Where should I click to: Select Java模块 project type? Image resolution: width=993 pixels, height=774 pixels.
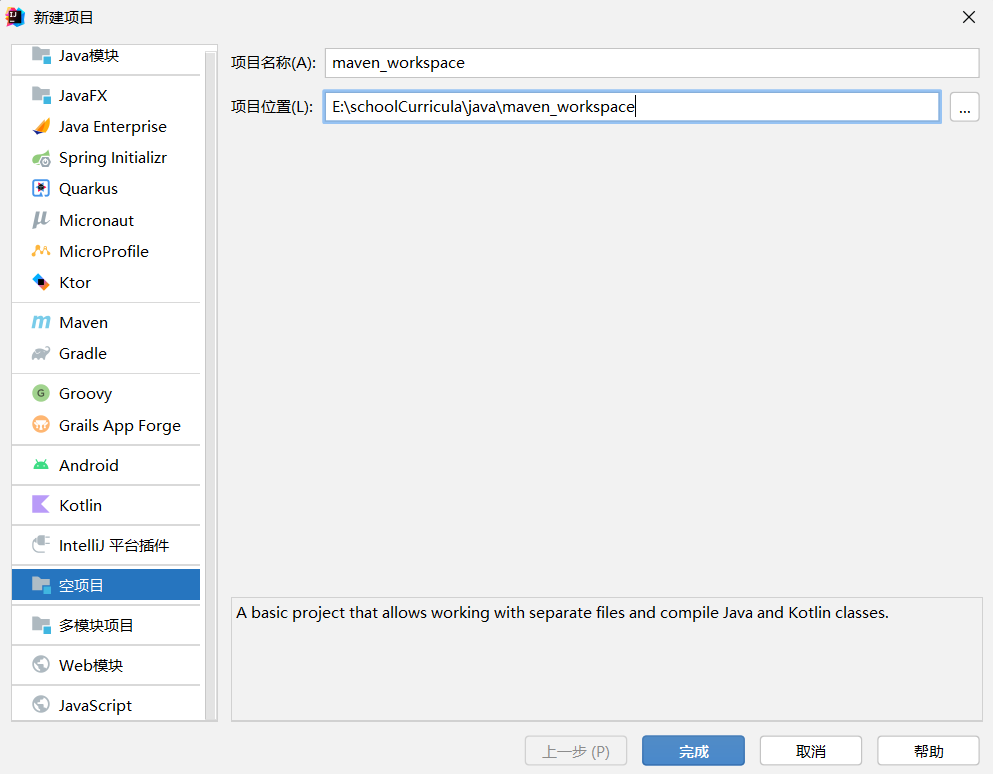[106, 56]
